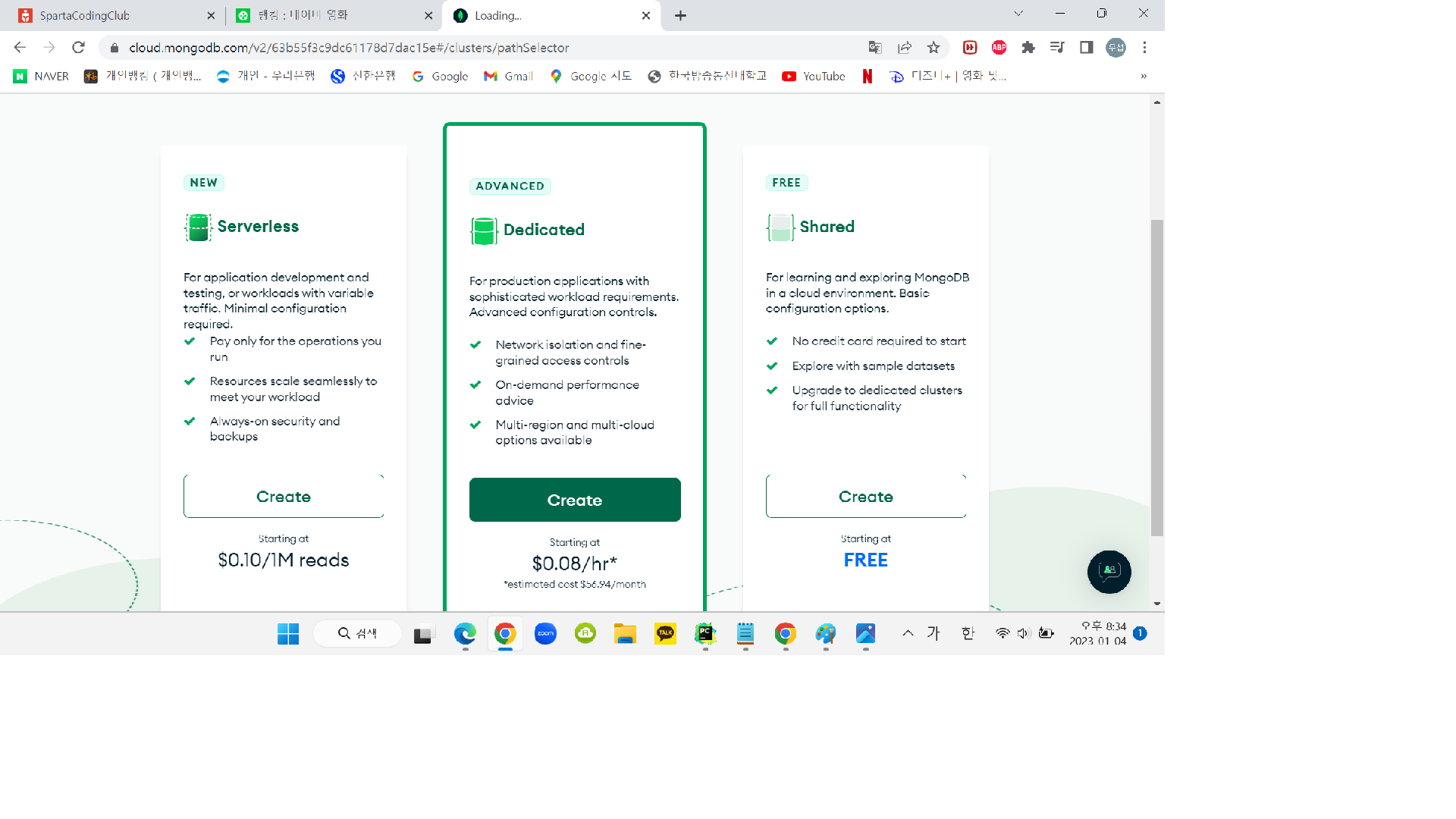Screen dimensions: 1456x819
Task: Click the $0.10/1M reads price text
Action: 284,560
